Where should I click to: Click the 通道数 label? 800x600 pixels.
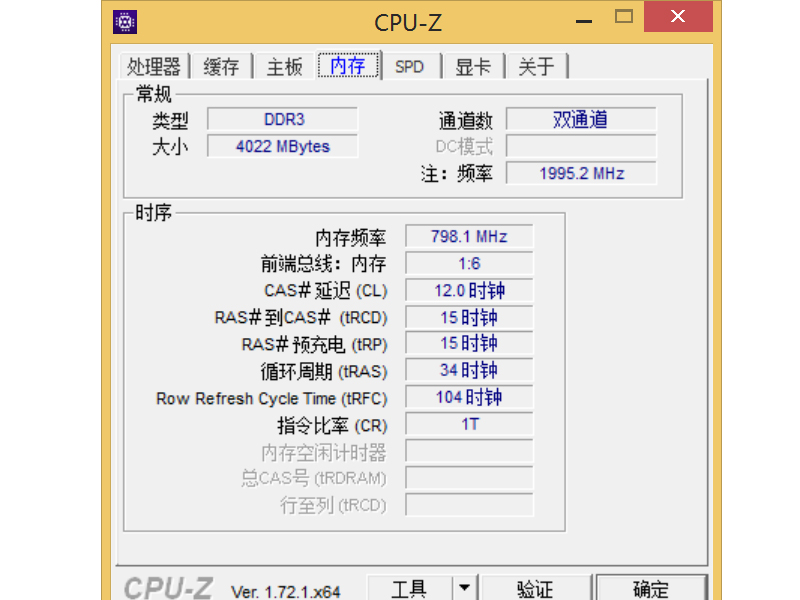465,120
